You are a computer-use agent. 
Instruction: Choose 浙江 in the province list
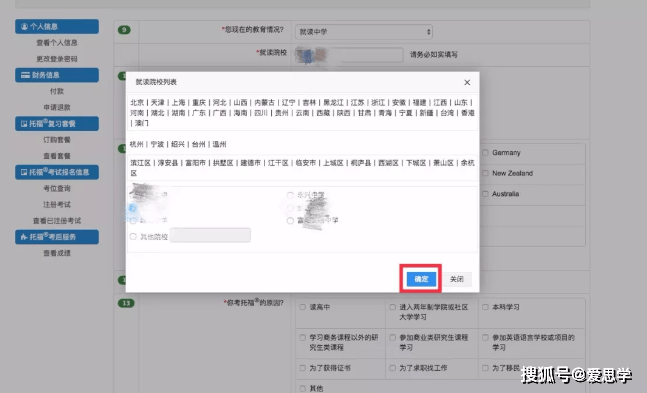[378, 102]
